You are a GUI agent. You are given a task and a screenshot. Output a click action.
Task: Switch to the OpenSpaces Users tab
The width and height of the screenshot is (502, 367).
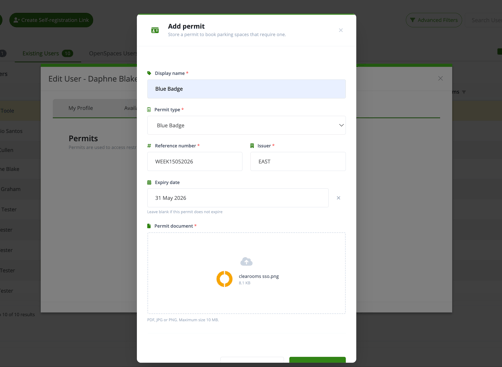point(113,53)
